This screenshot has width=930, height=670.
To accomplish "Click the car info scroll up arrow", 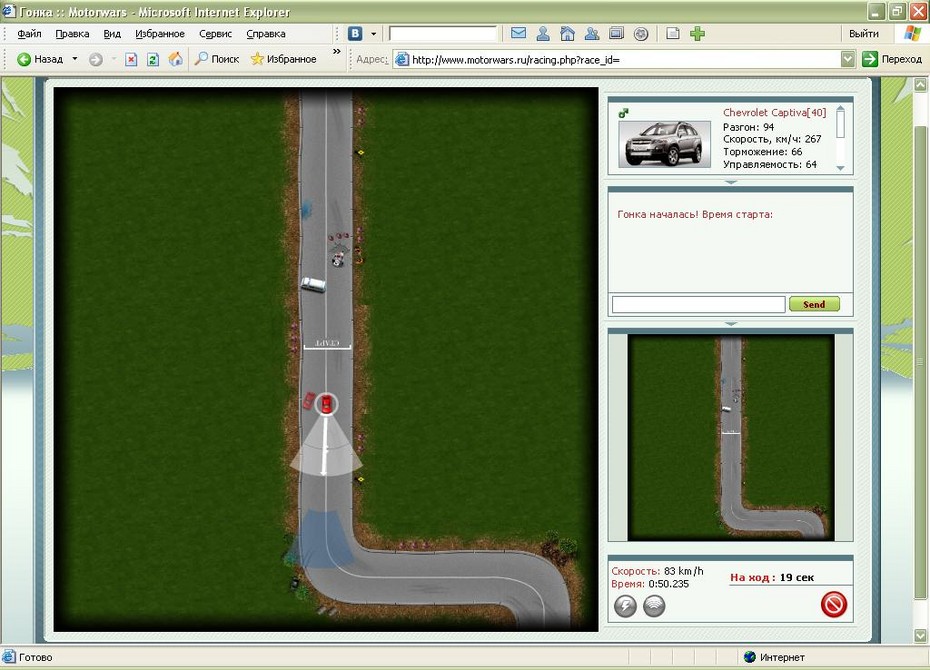I will coord(840,109).
